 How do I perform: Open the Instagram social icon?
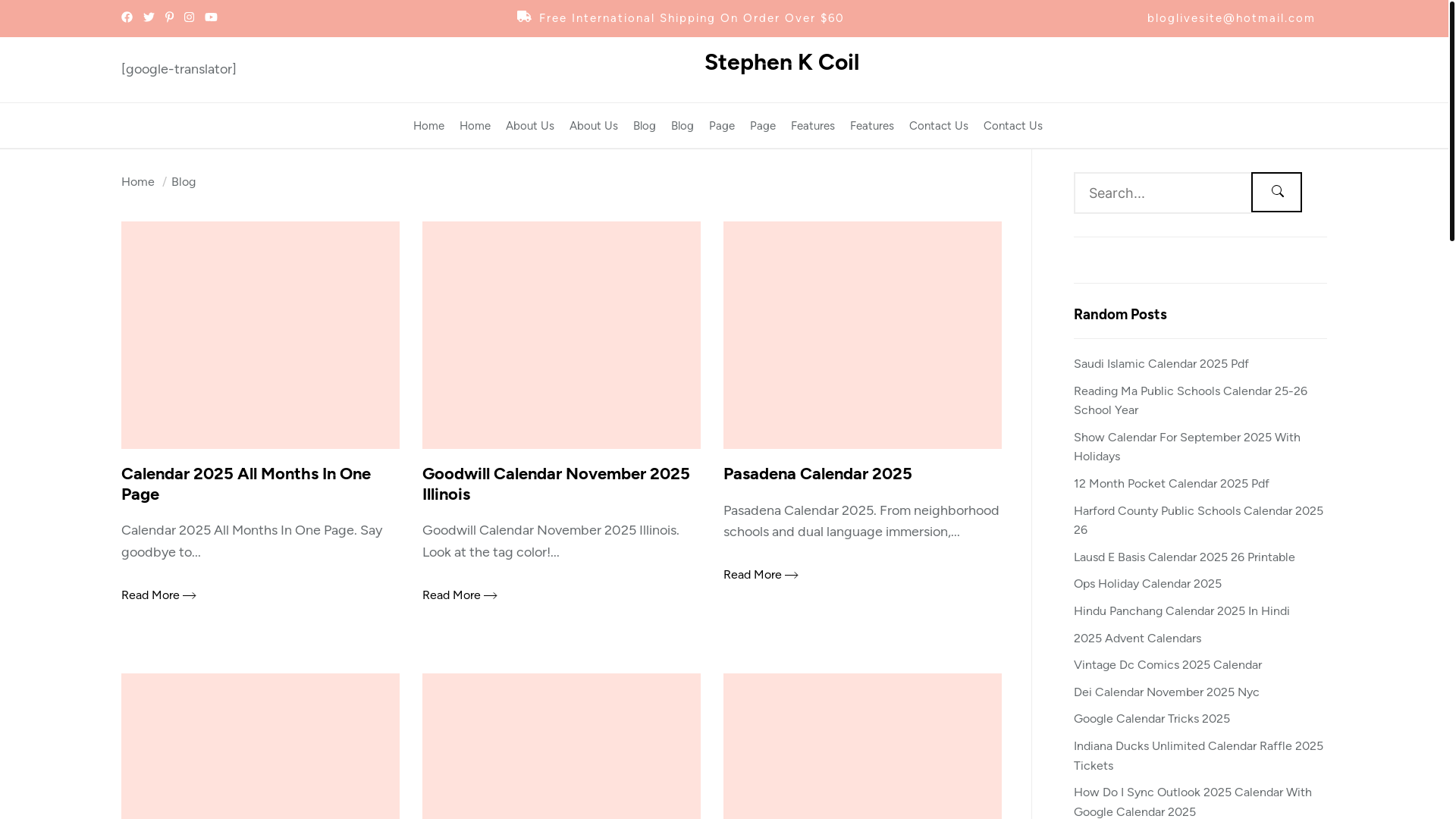190,17
